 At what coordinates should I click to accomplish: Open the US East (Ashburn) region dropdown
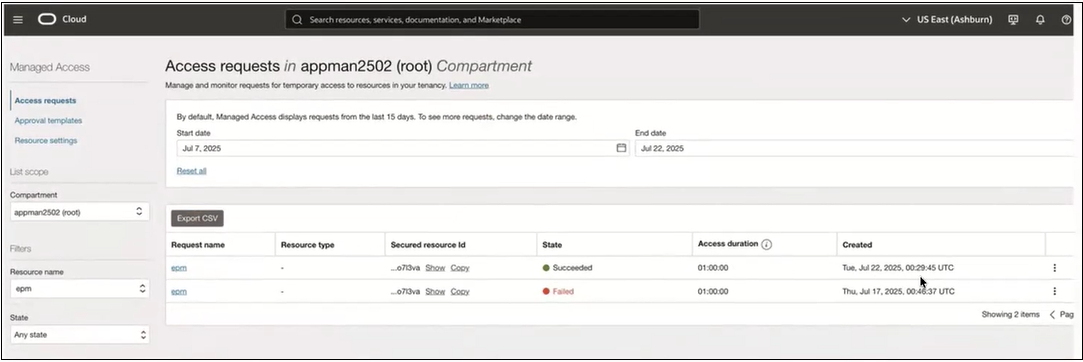(x=947, y=20)
